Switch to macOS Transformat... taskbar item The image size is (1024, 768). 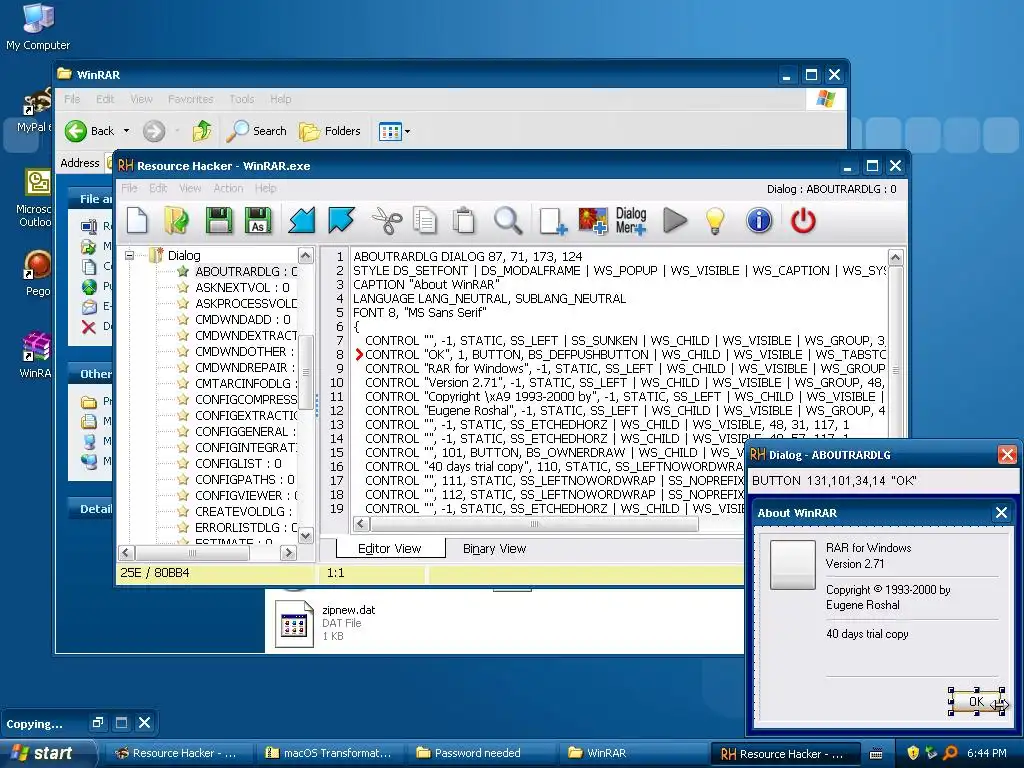coord(328,753)
